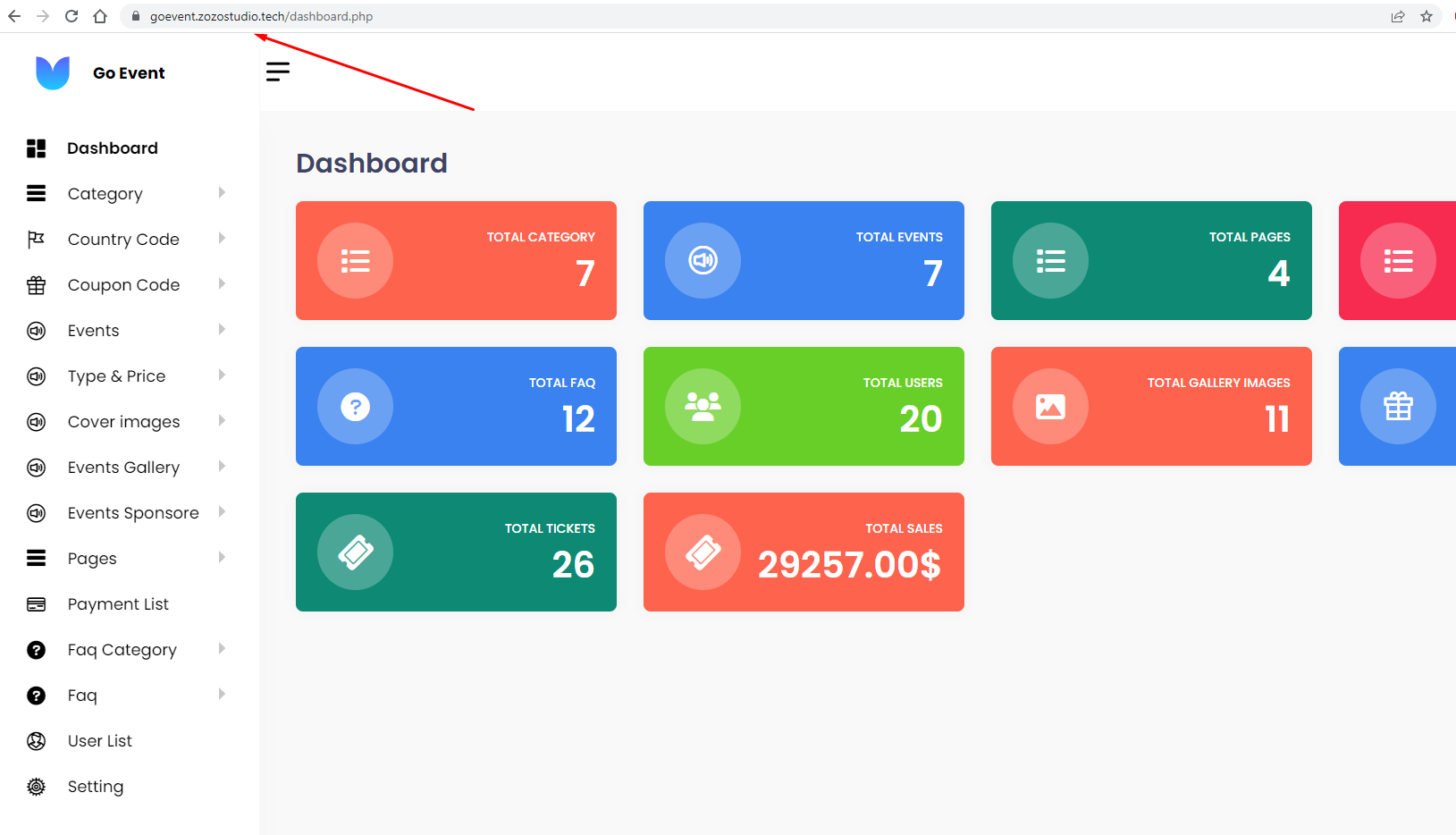This screenshot has height=835, width=1456.
Task: Click the Total FAQ question mark icon
Action: click(355, 407)
